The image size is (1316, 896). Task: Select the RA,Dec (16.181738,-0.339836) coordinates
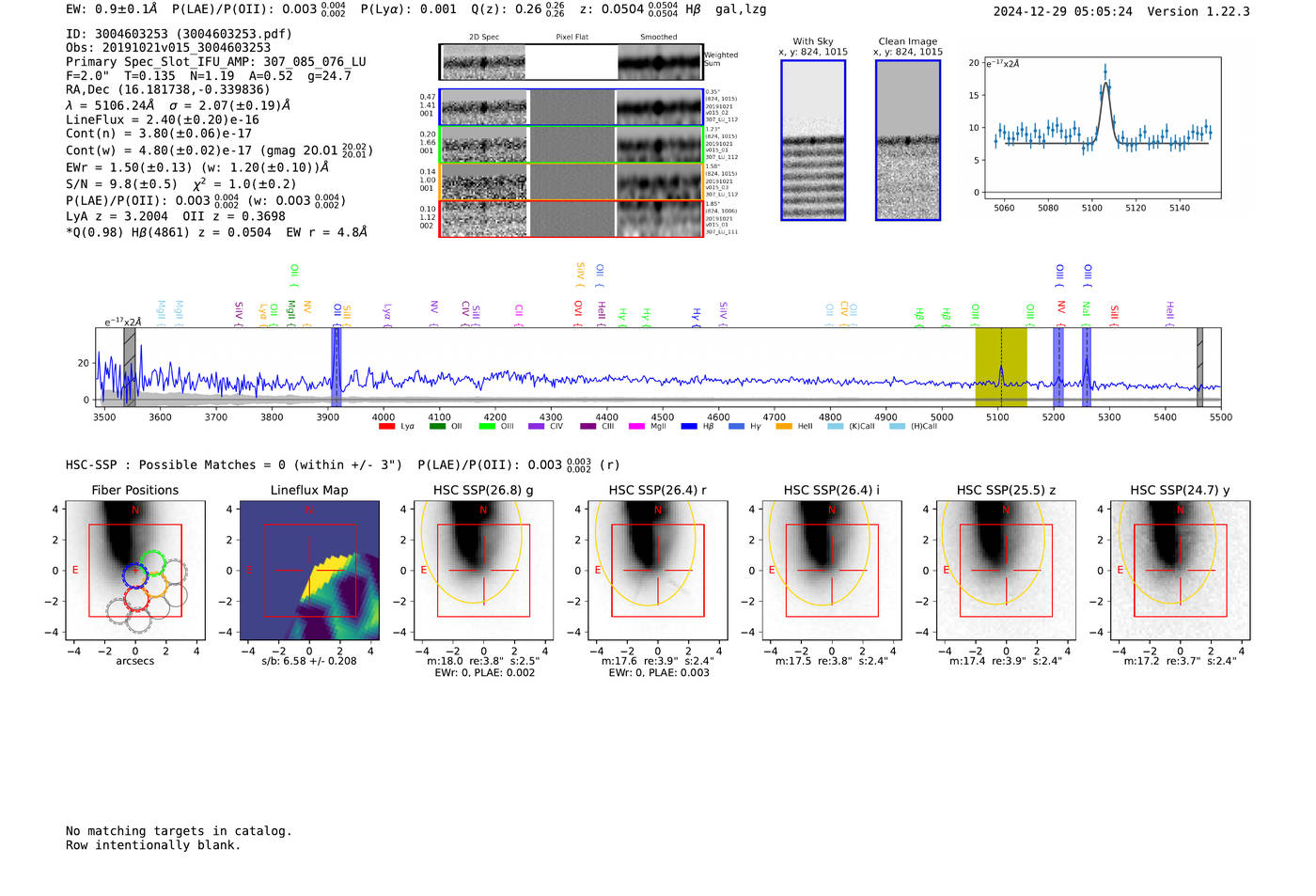(168, 90)
